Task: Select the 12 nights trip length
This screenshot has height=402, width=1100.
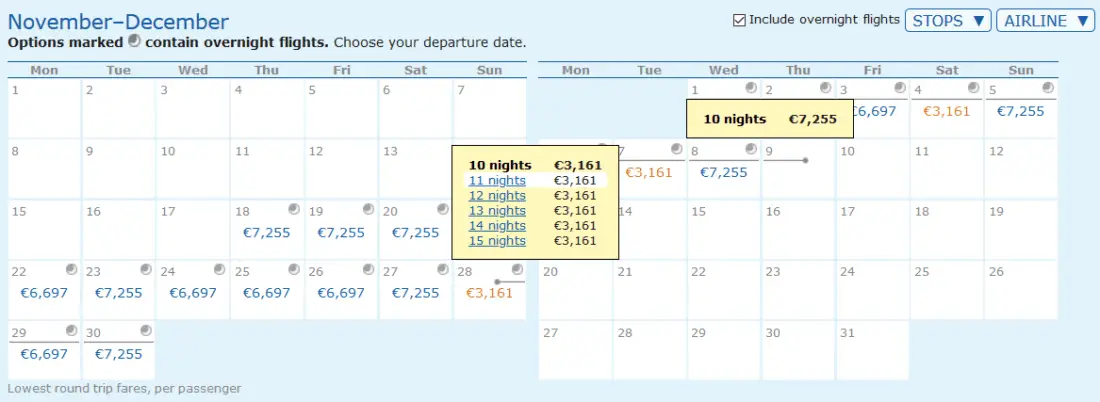Action: (497, 196)
